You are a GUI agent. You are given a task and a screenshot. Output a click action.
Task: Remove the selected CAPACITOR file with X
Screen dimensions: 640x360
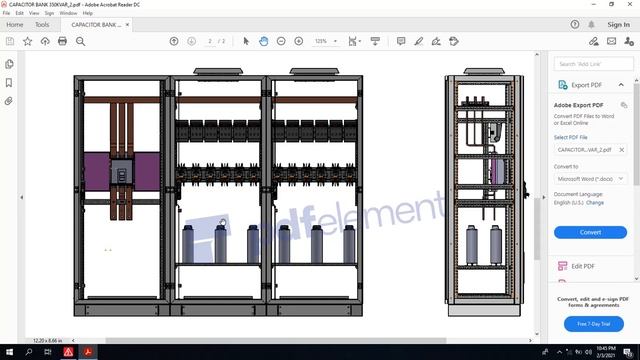point(621,150)
